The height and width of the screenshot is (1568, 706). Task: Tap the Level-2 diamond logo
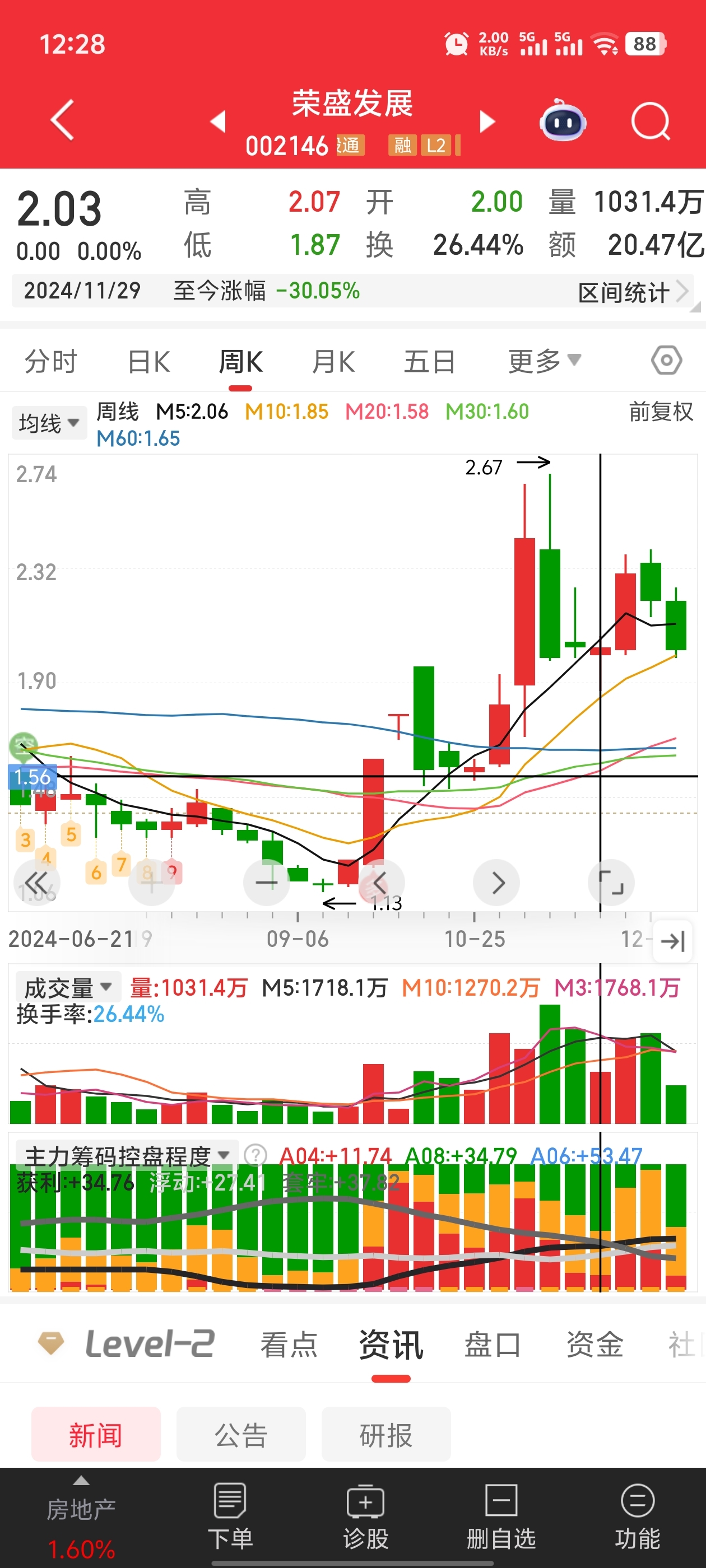pos(51,1343)
